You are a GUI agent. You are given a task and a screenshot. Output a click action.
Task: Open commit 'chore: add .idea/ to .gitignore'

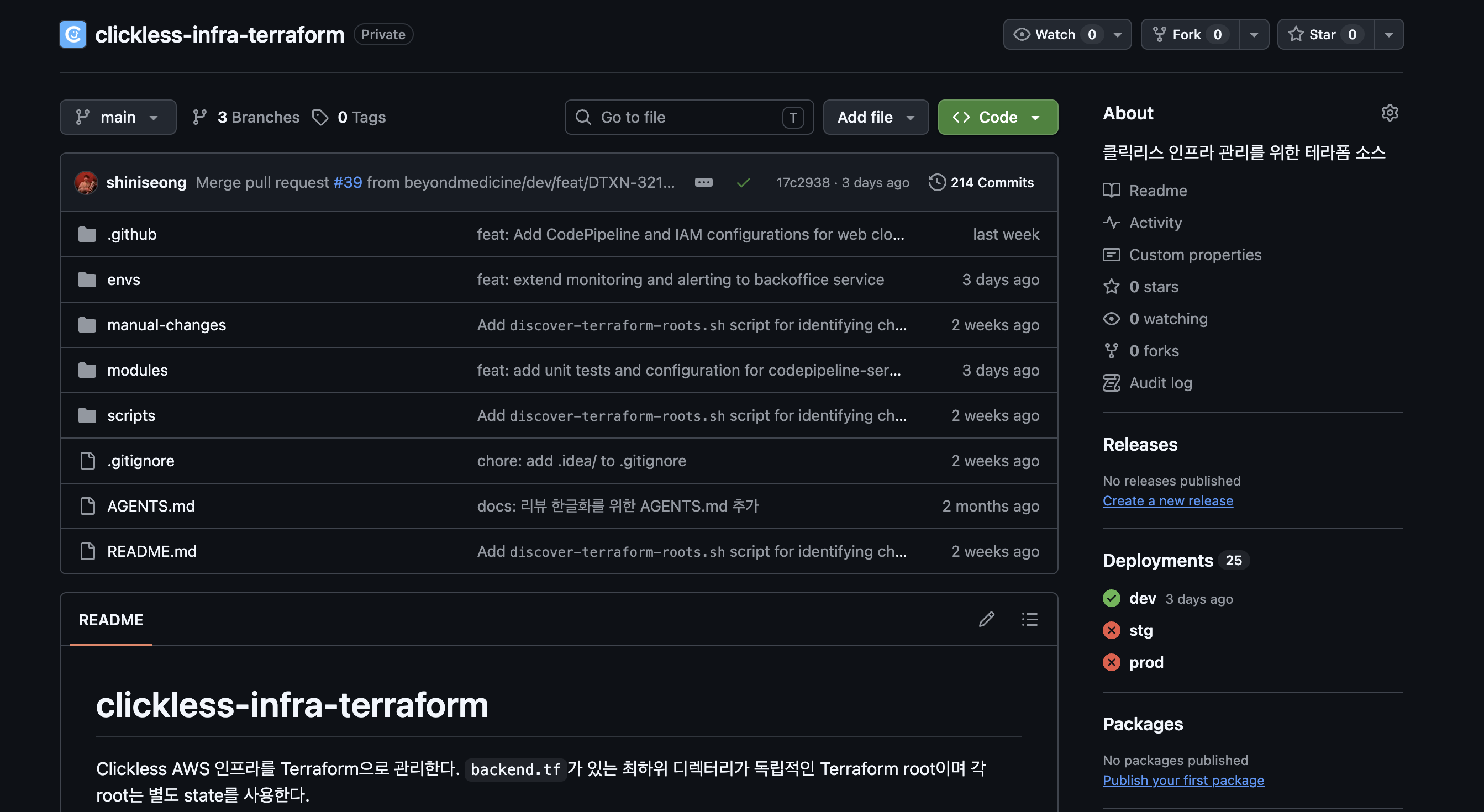582,461
